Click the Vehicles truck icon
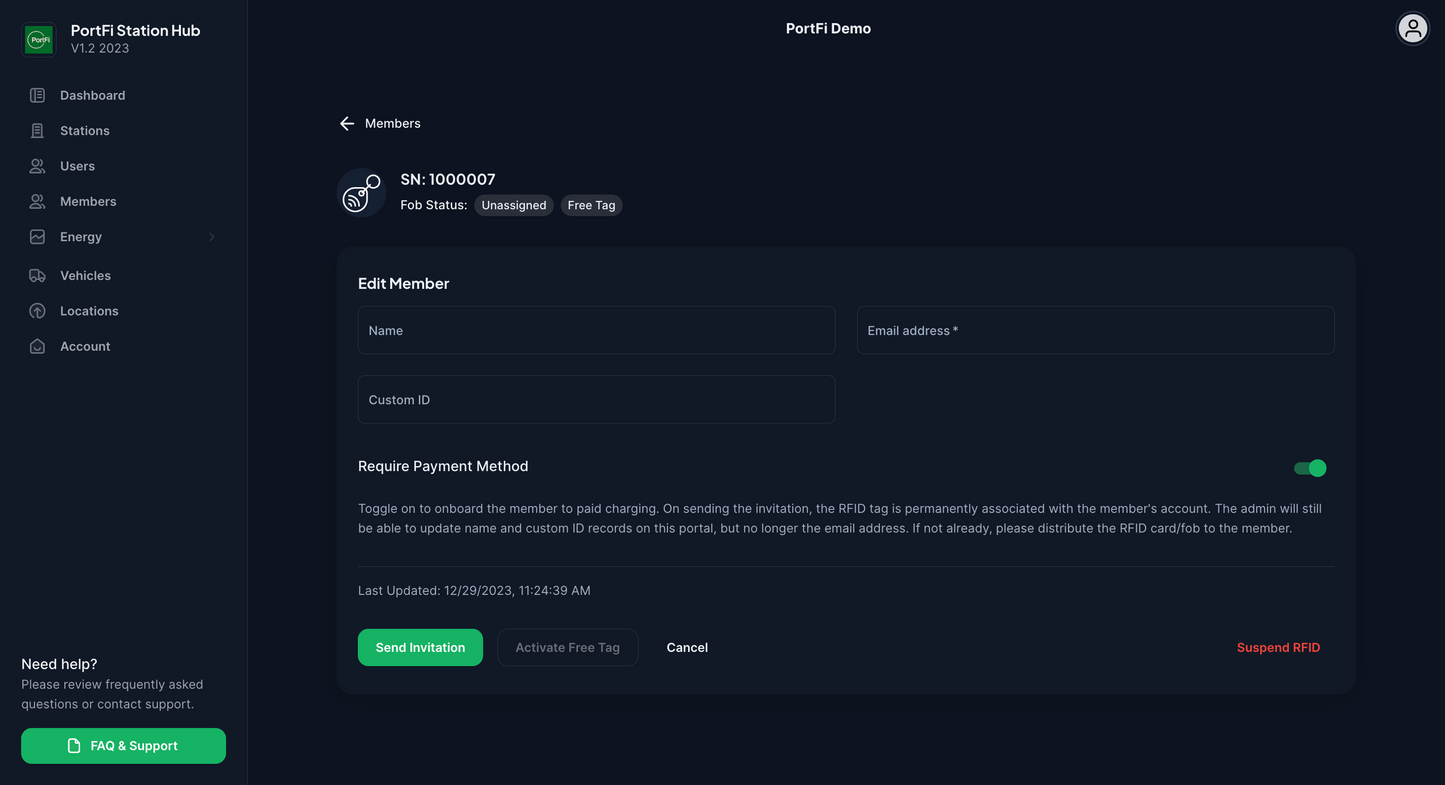This screenshot has height=785, width=1445. 37,276
